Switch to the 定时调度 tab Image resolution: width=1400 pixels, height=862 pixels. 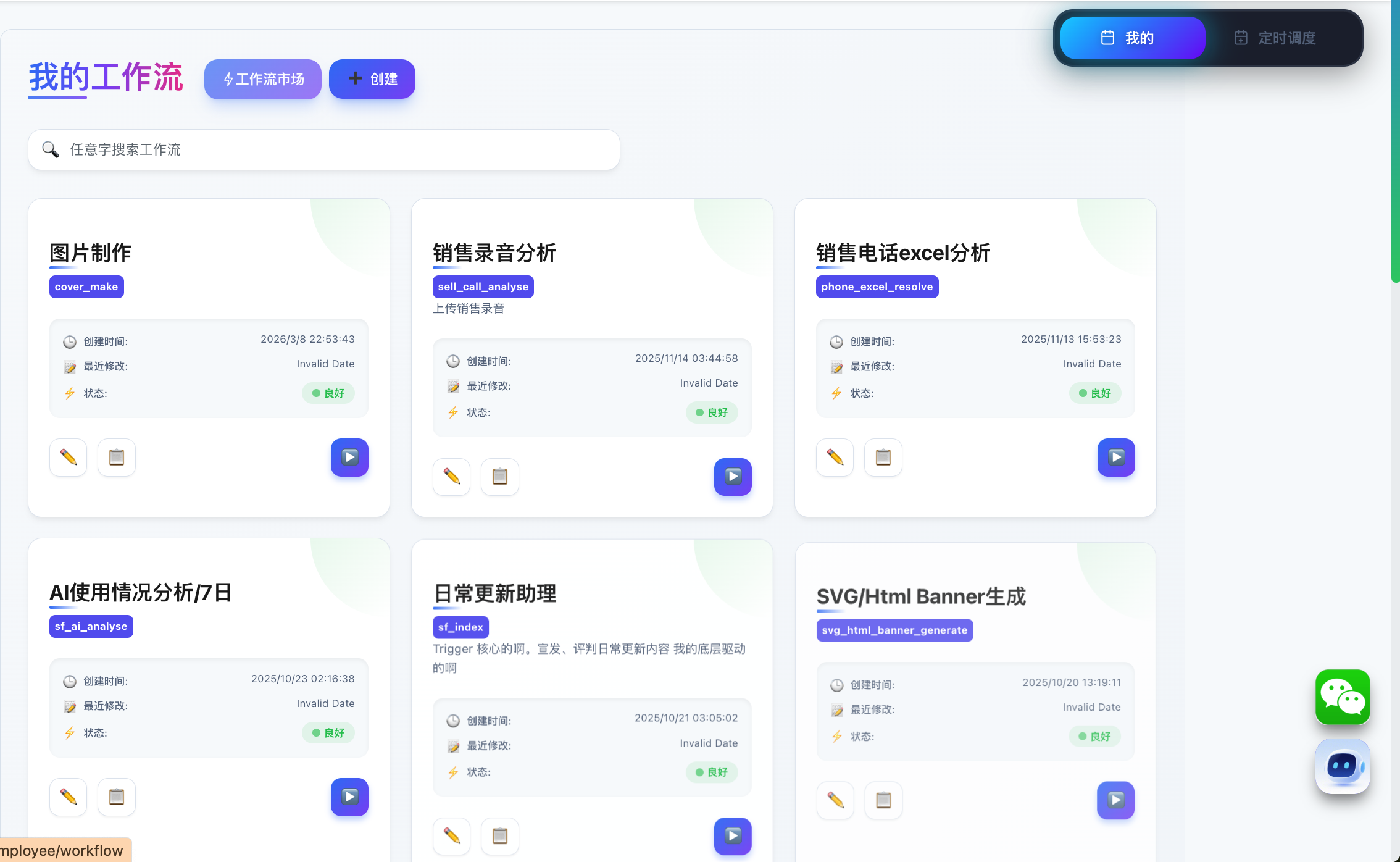tap(1275, 38)
